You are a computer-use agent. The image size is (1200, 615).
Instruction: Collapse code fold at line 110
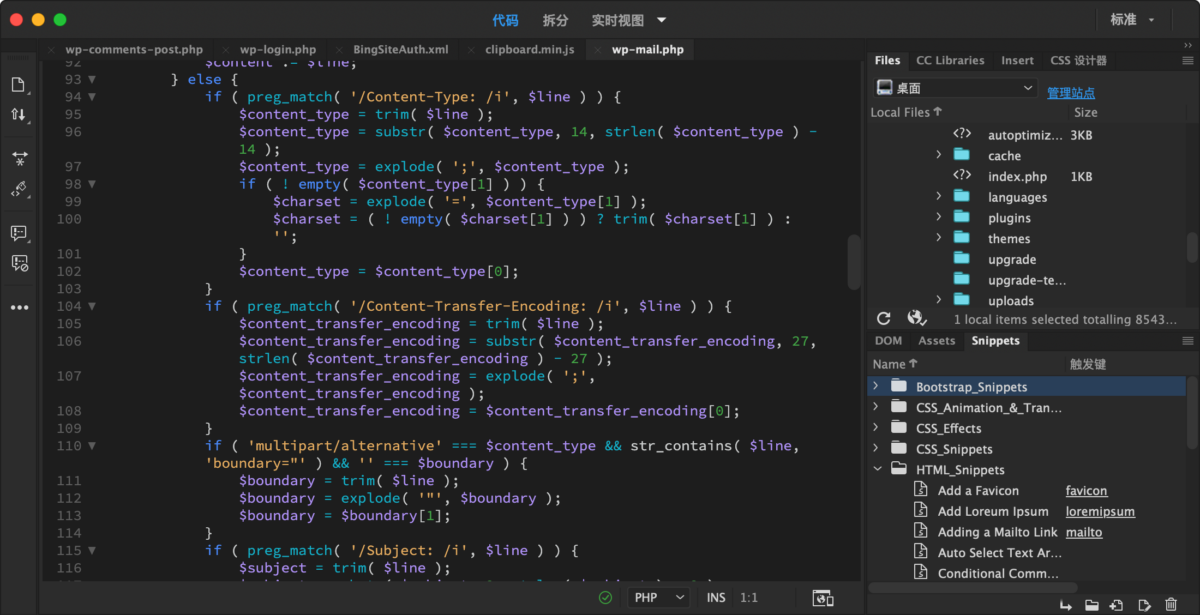(92, 446)
